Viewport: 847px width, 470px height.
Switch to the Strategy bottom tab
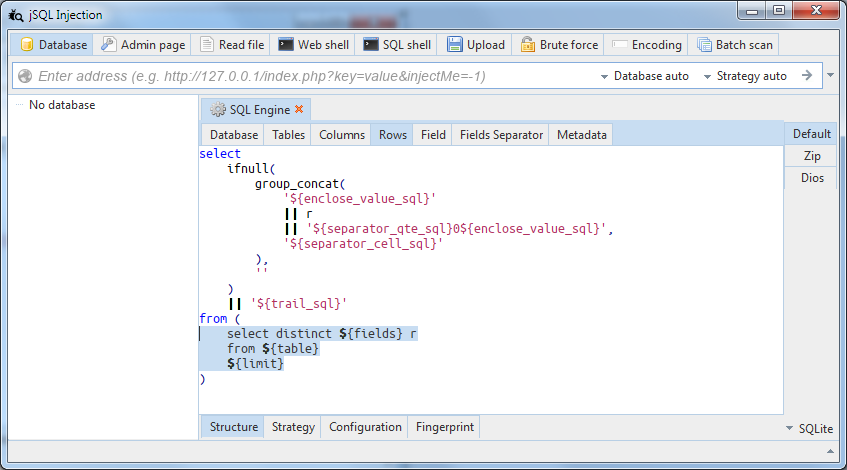[293, 427]
